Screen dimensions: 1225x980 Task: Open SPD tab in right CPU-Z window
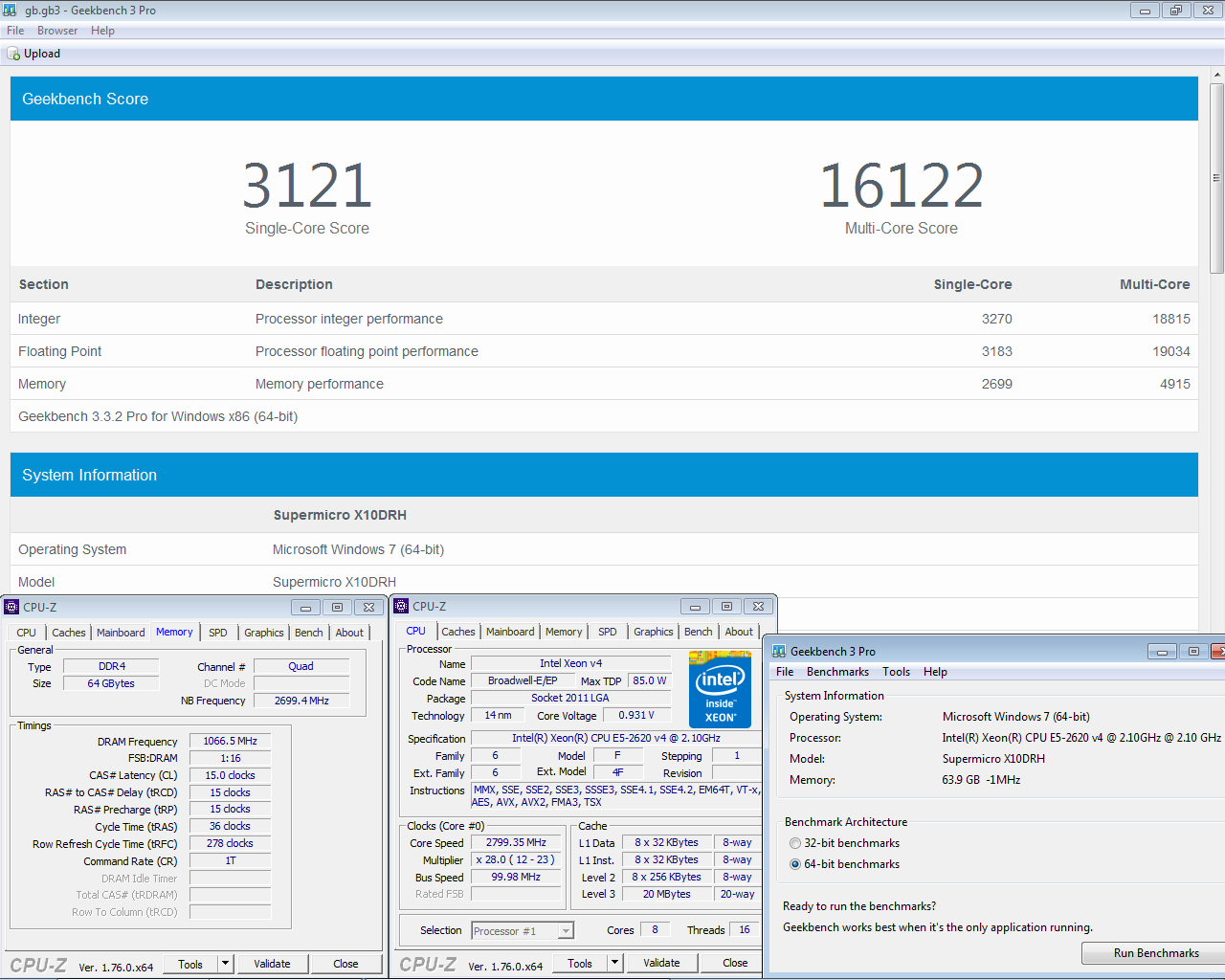[x=608, y=632]
